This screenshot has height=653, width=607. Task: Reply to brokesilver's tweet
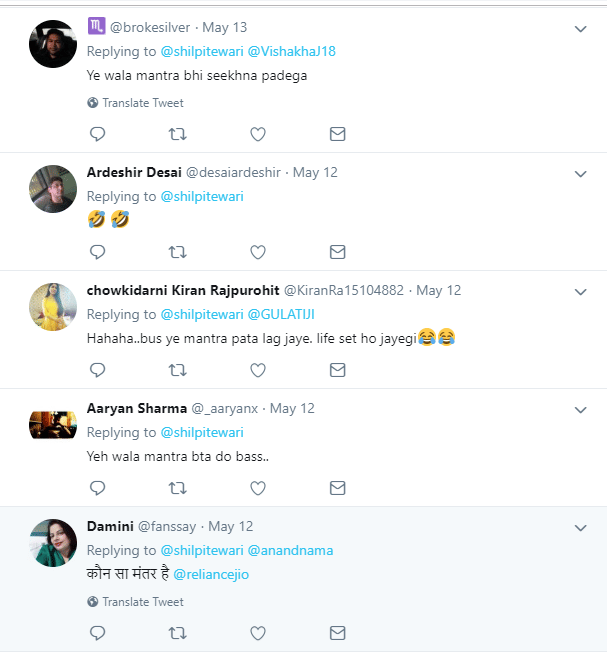97,134
